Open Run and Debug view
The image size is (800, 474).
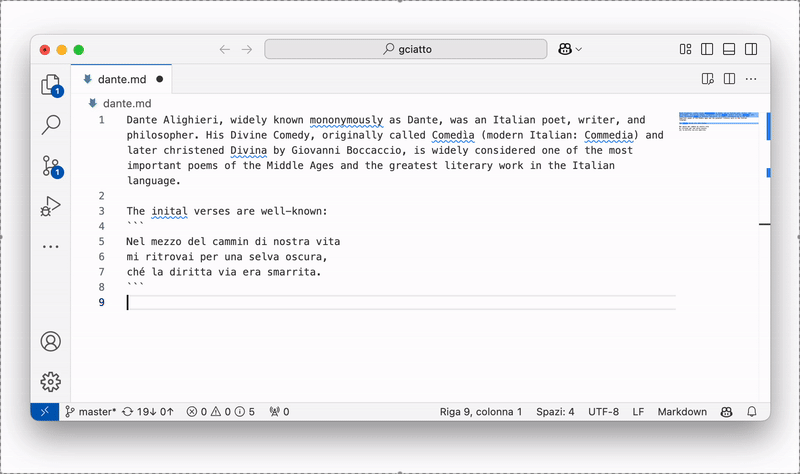coord(51,206)
